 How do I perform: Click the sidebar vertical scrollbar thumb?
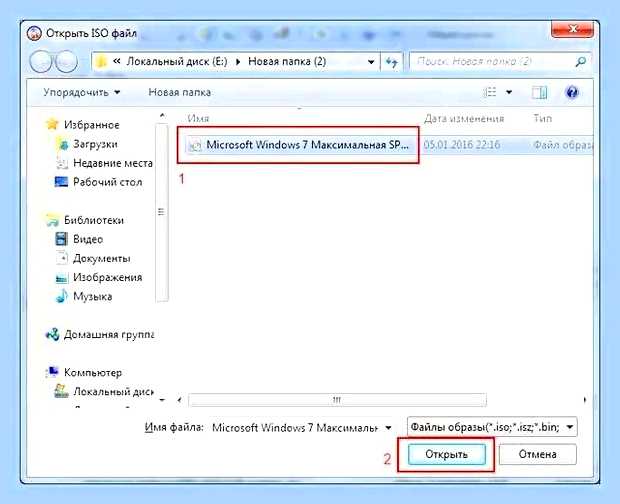pyautogui.click(x=162, y=213)
